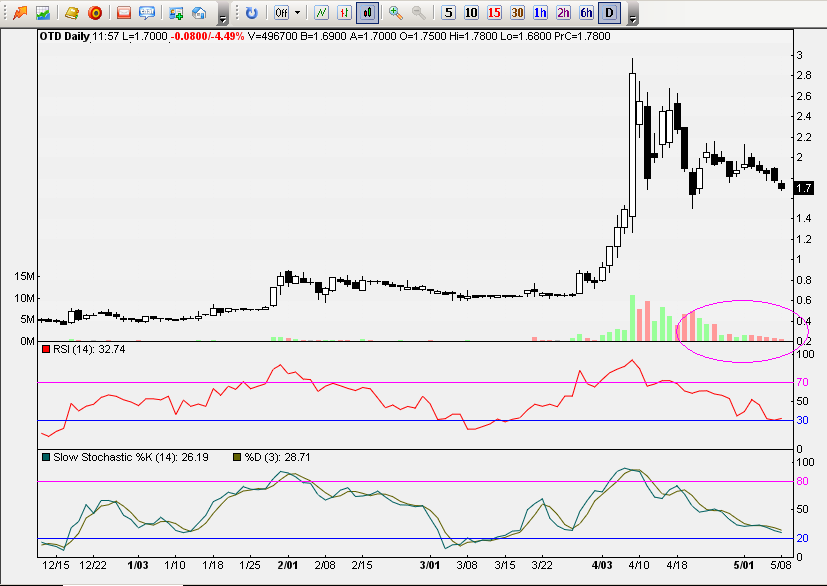Click the Slow Stochastic %K (14): 26.19 label
This screenshot has height=586, width=827.
click(x=131, y=457)
